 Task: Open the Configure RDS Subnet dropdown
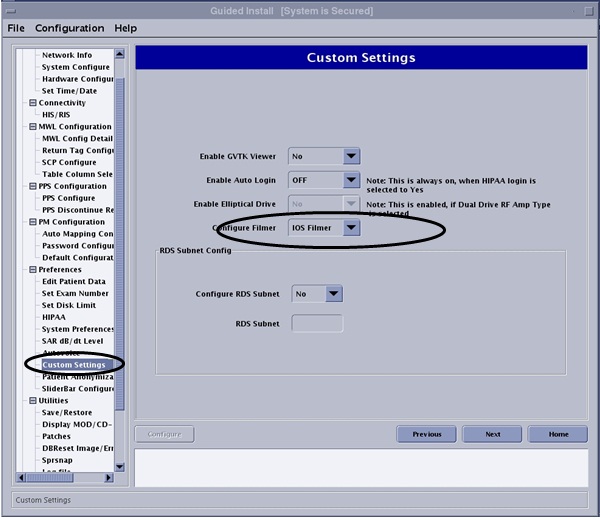click(x=334, y=294)
